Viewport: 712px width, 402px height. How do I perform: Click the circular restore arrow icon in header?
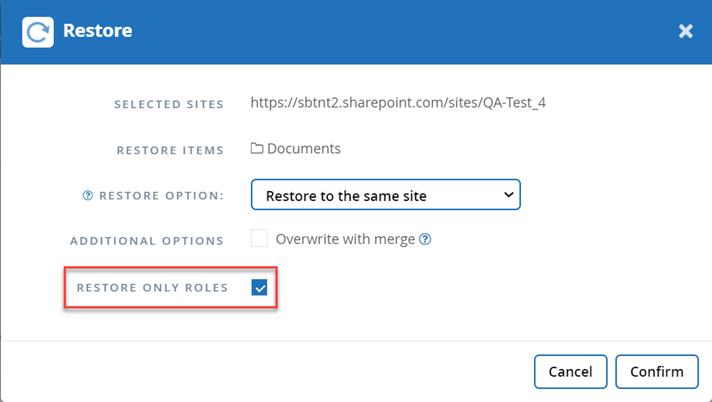tap(37, 31)
